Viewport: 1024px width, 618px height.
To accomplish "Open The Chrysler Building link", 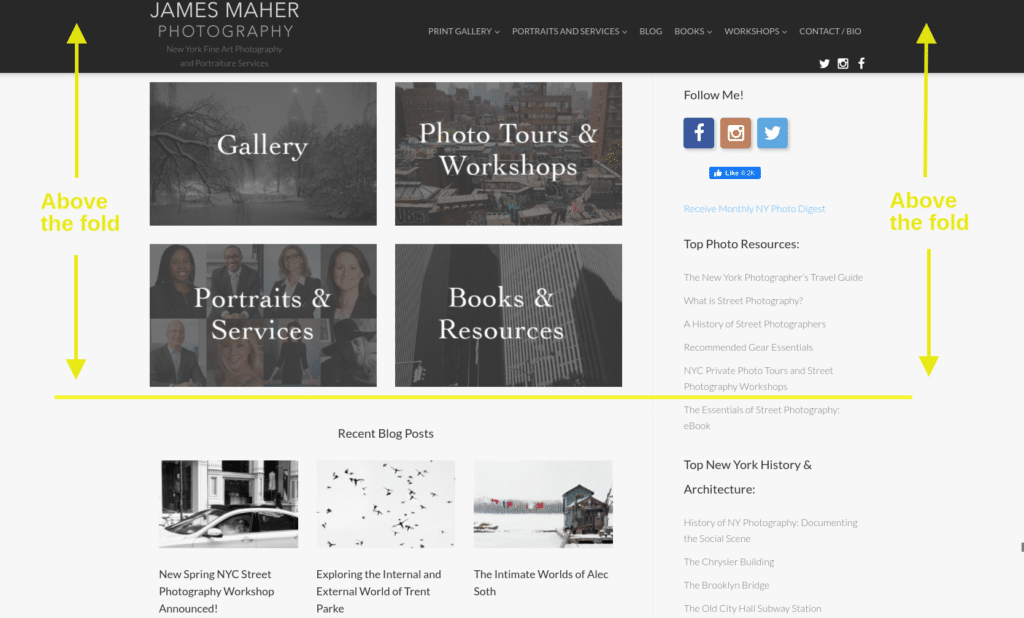I will 729,562.
